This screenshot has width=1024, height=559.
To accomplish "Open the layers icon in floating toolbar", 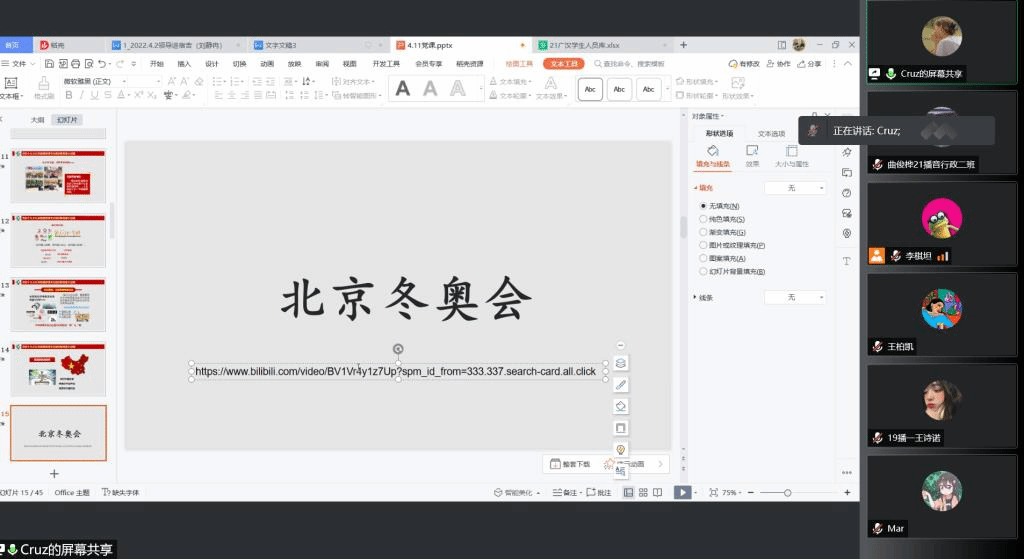I will (621, 363).
